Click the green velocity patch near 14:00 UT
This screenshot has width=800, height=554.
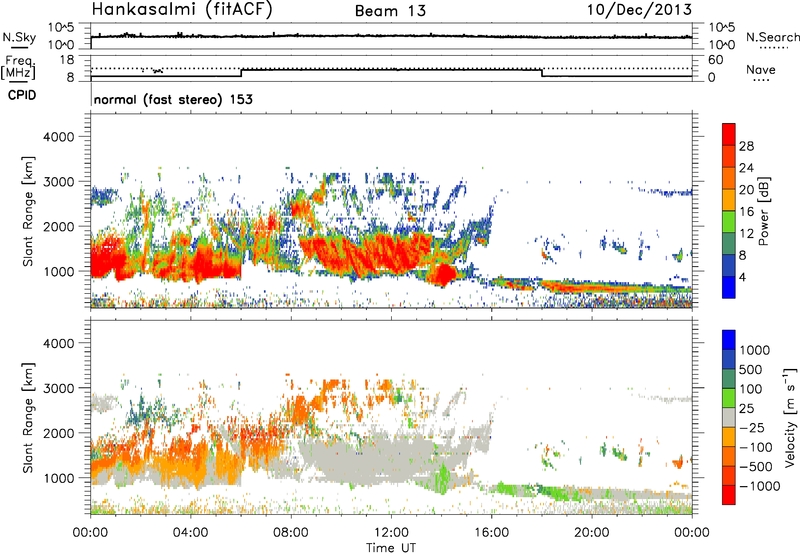(x=443, y=477)
